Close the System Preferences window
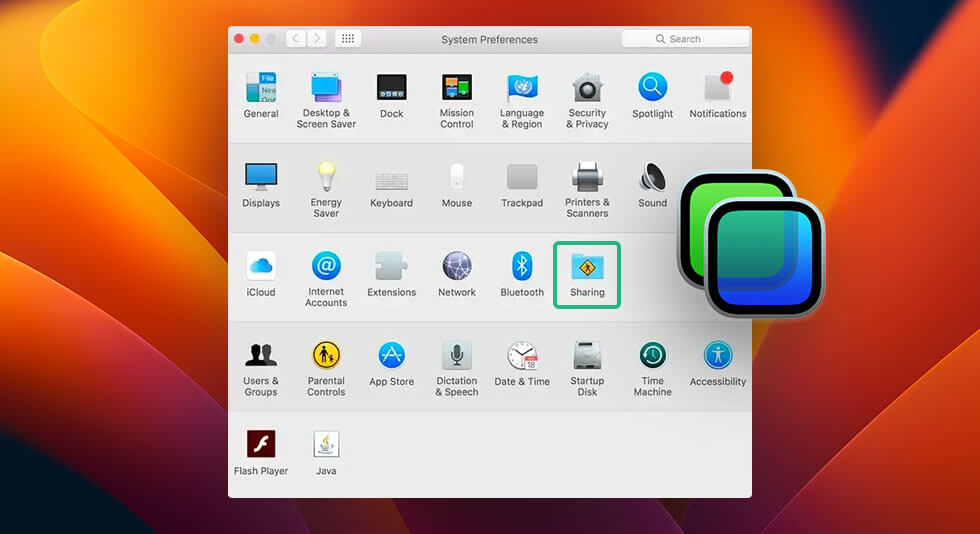This screenshot has width=980, height=534. click(x=239, y=39)
